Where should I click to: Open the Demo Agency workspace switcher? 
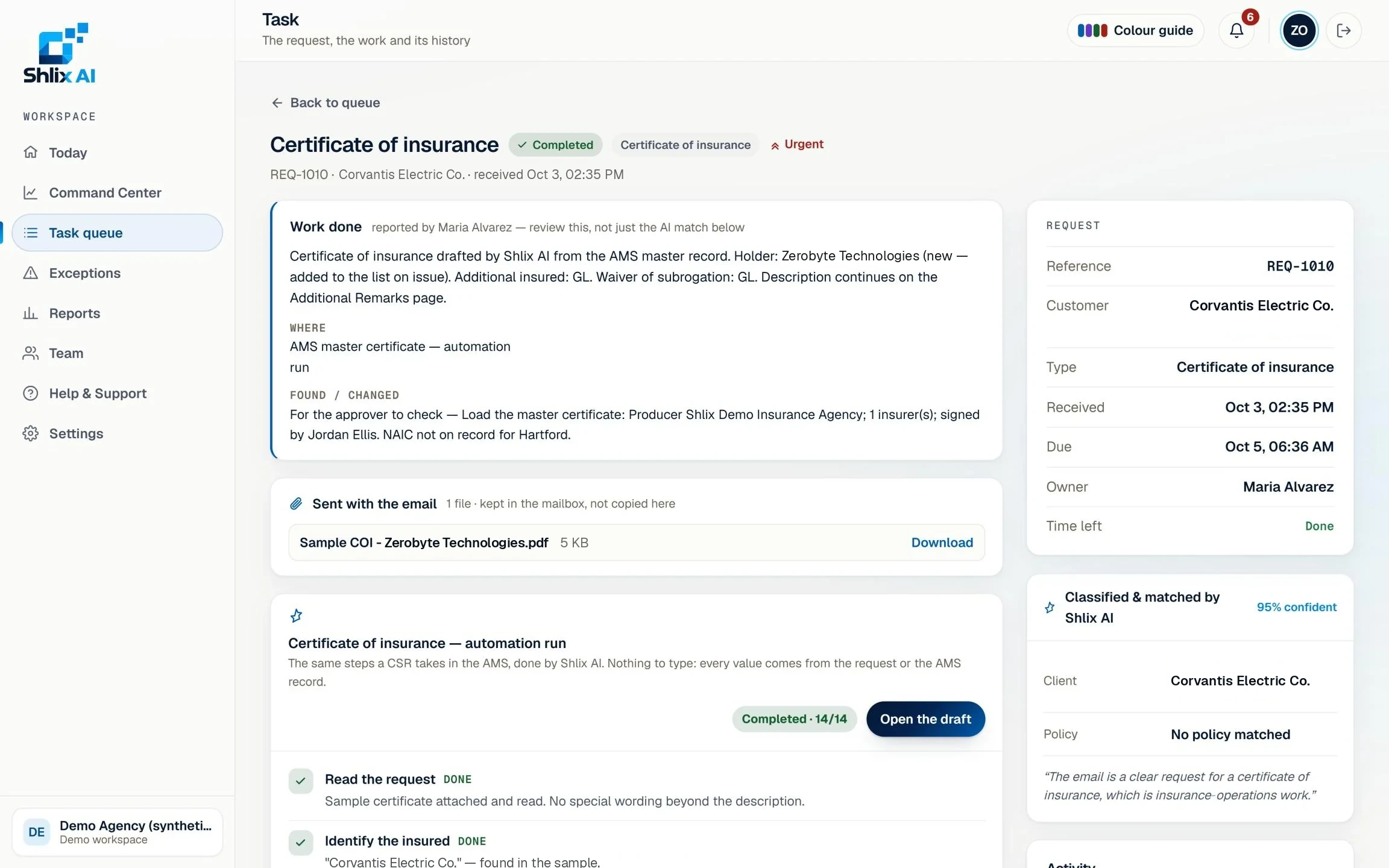click(x=118, y=832)
